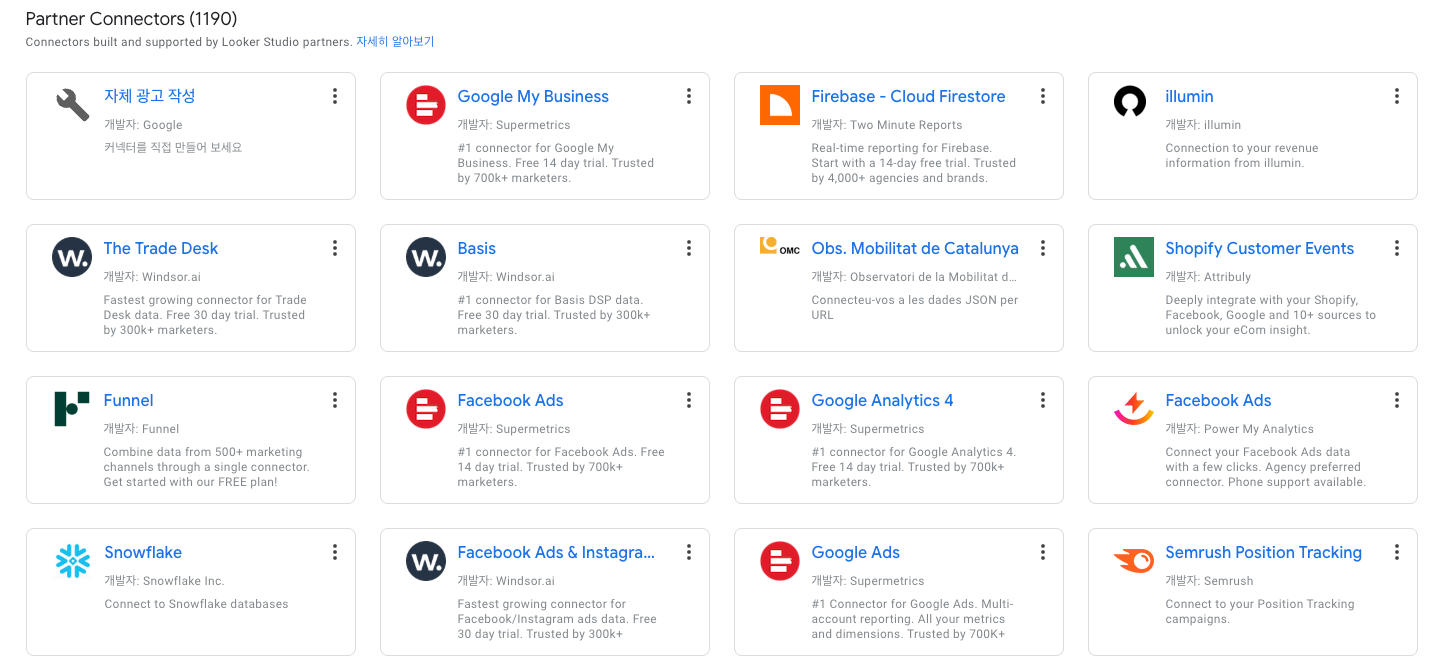Open the Google Ads connector title link
This screenshot has width=1451, height=662.
pos(855,552)
